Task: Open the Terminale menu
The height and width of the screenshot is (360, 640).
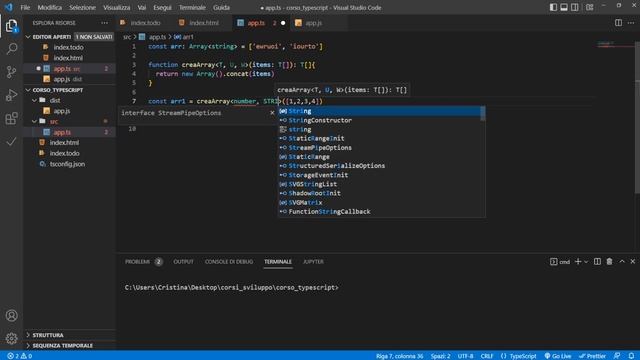Action: click(x=192, y=7)
